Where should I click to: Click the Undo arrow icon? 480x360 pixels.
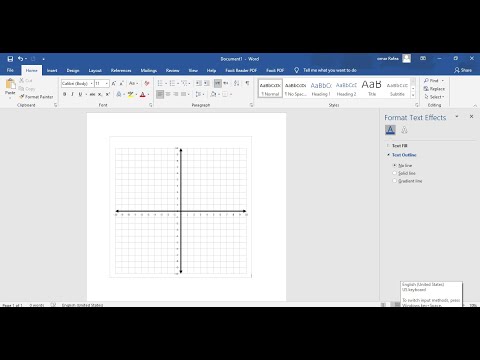pyautogui.click(x=21, y=59)
